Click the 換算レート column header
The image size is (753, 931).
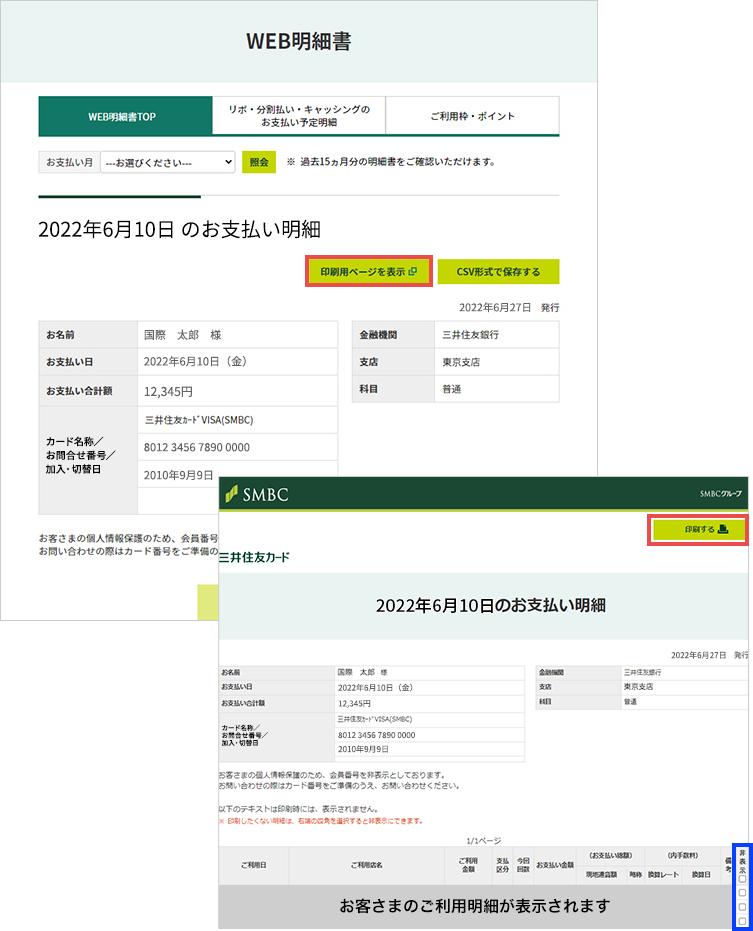(x=663, y=875)
